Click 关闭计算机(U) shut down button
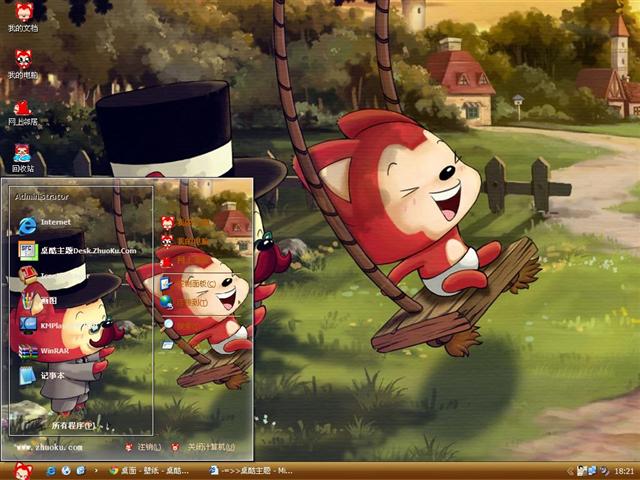 (x=203, y=447)
